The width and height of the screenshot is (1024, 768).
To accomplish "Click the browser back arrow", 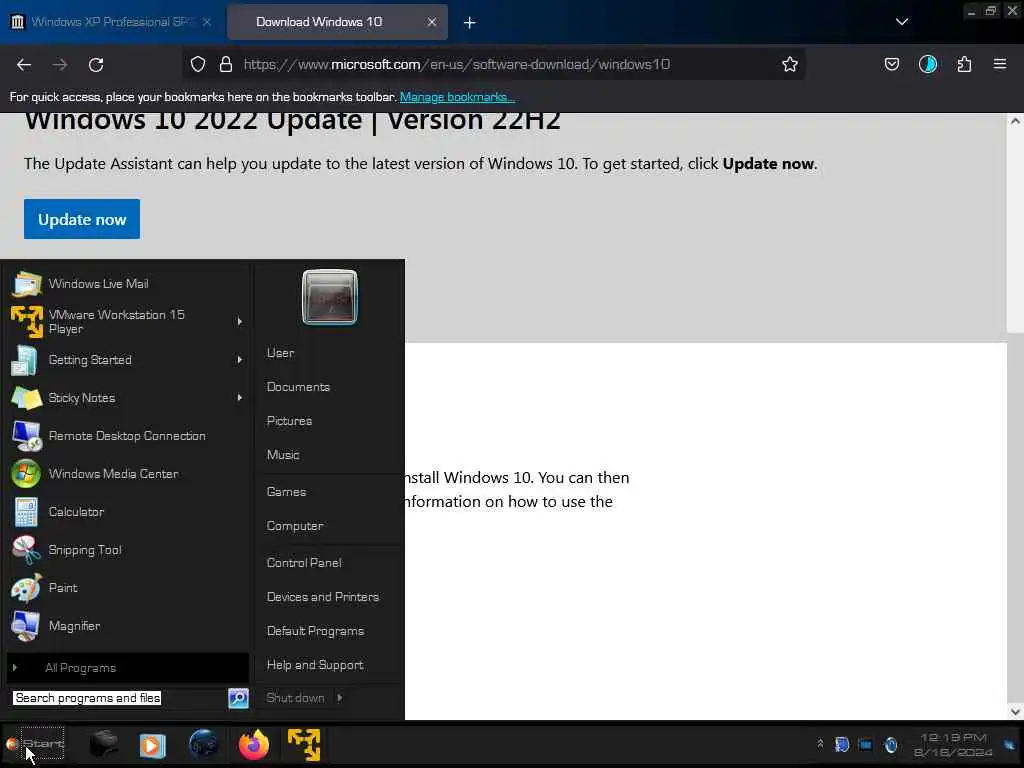I will click(x=24, y=65).
